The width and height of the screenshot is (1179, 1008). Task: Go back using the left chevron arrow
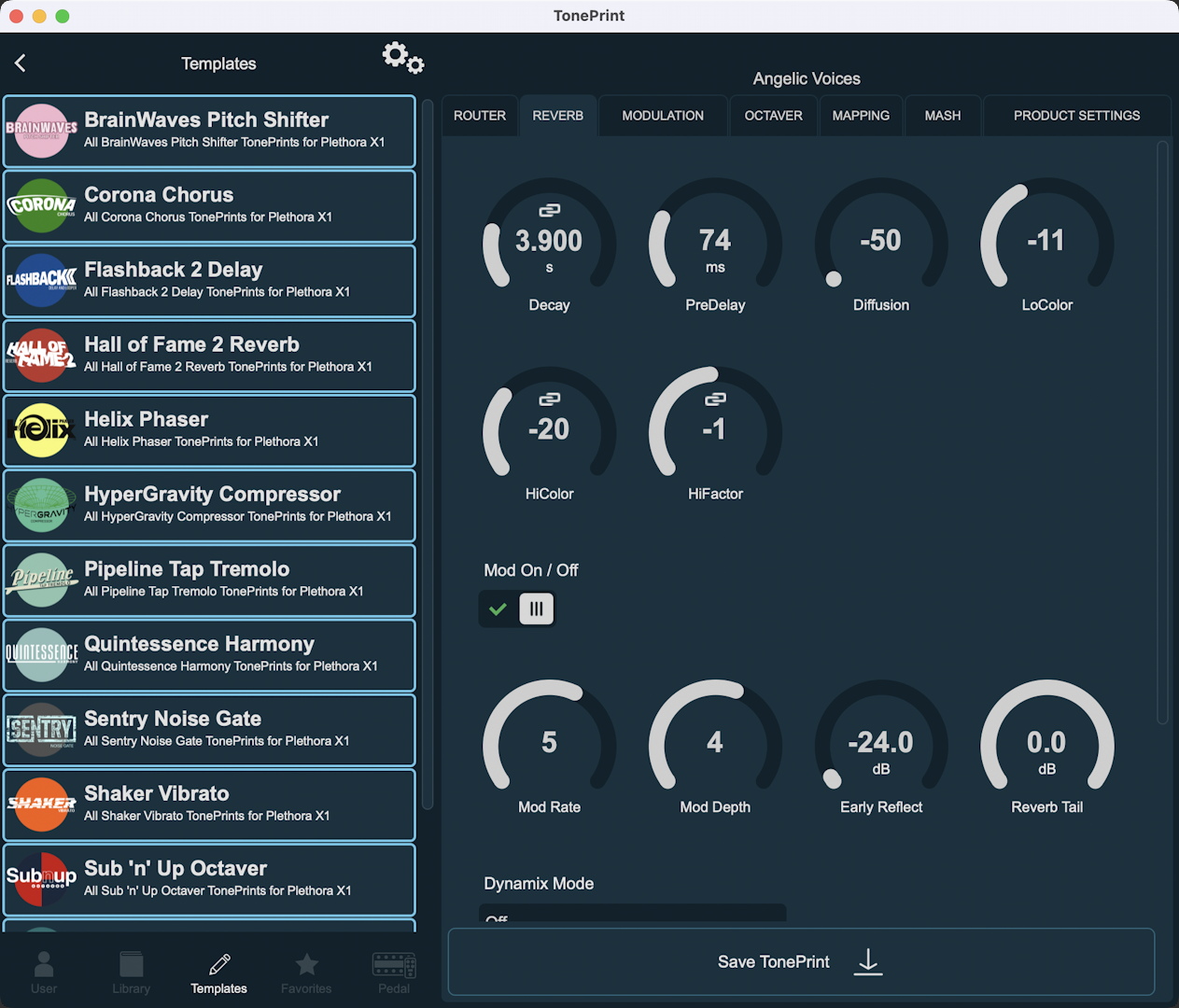[x=21, y=63]
